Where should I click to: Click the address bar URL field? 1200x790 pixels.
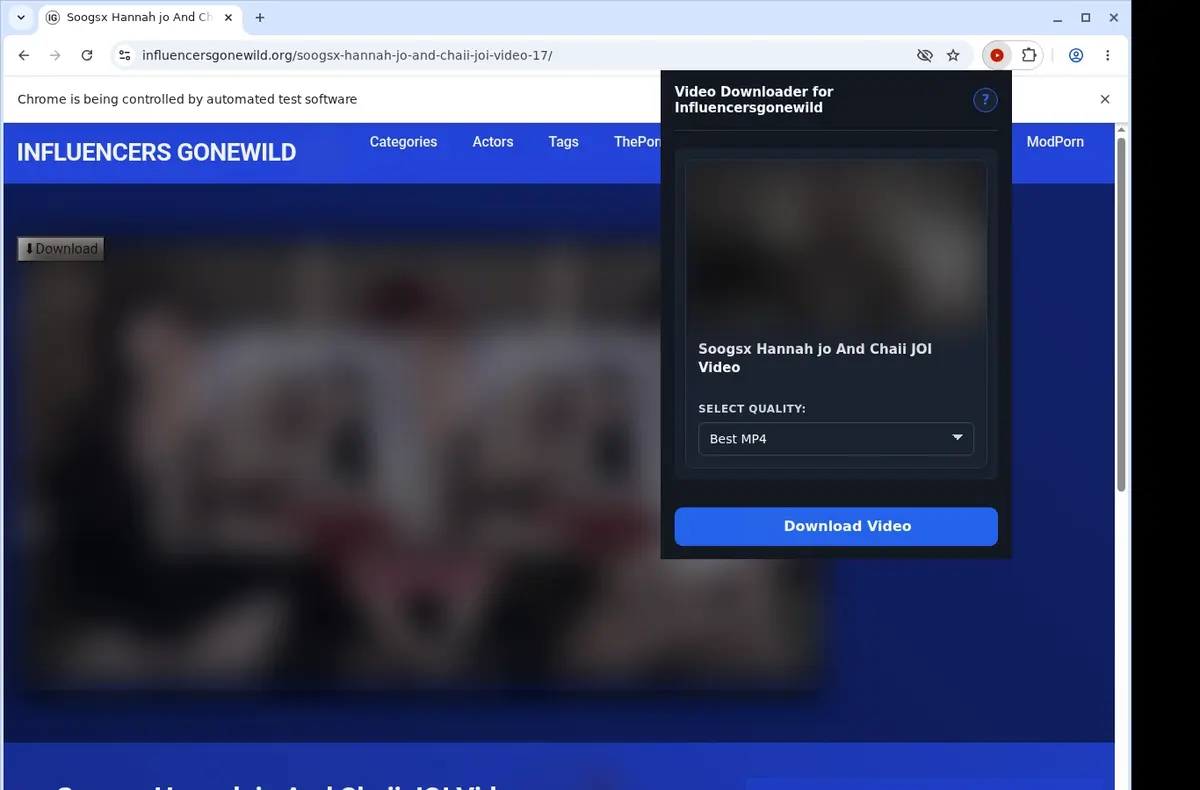(520, 56)
